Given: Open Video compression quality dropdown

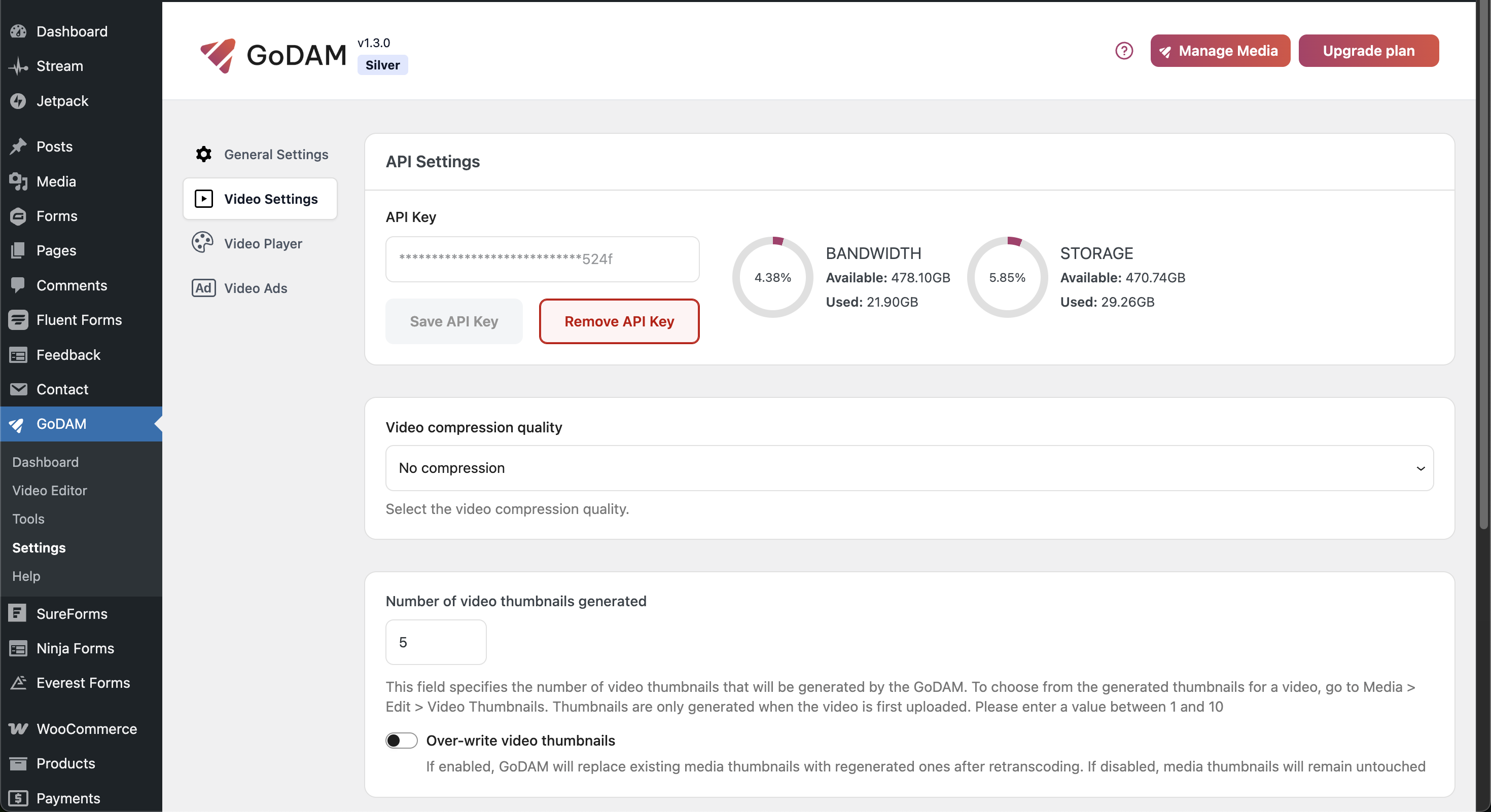Looking at the screenshot, I should click(909, 468).
